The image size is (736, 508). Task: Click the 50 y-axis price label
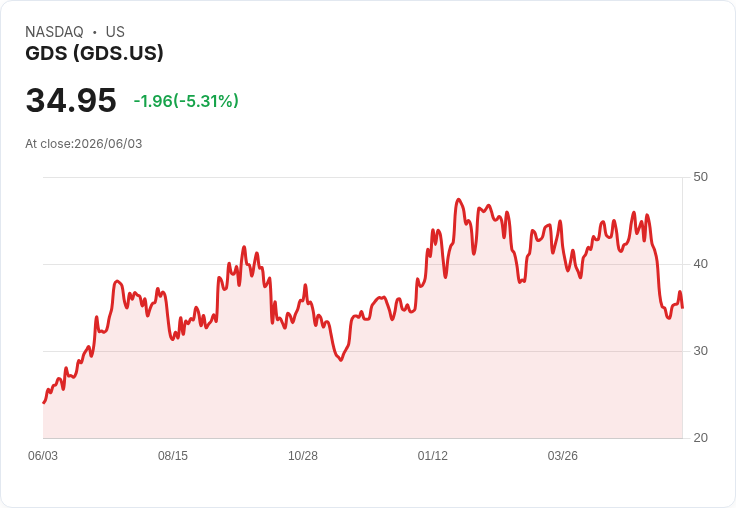700,177
